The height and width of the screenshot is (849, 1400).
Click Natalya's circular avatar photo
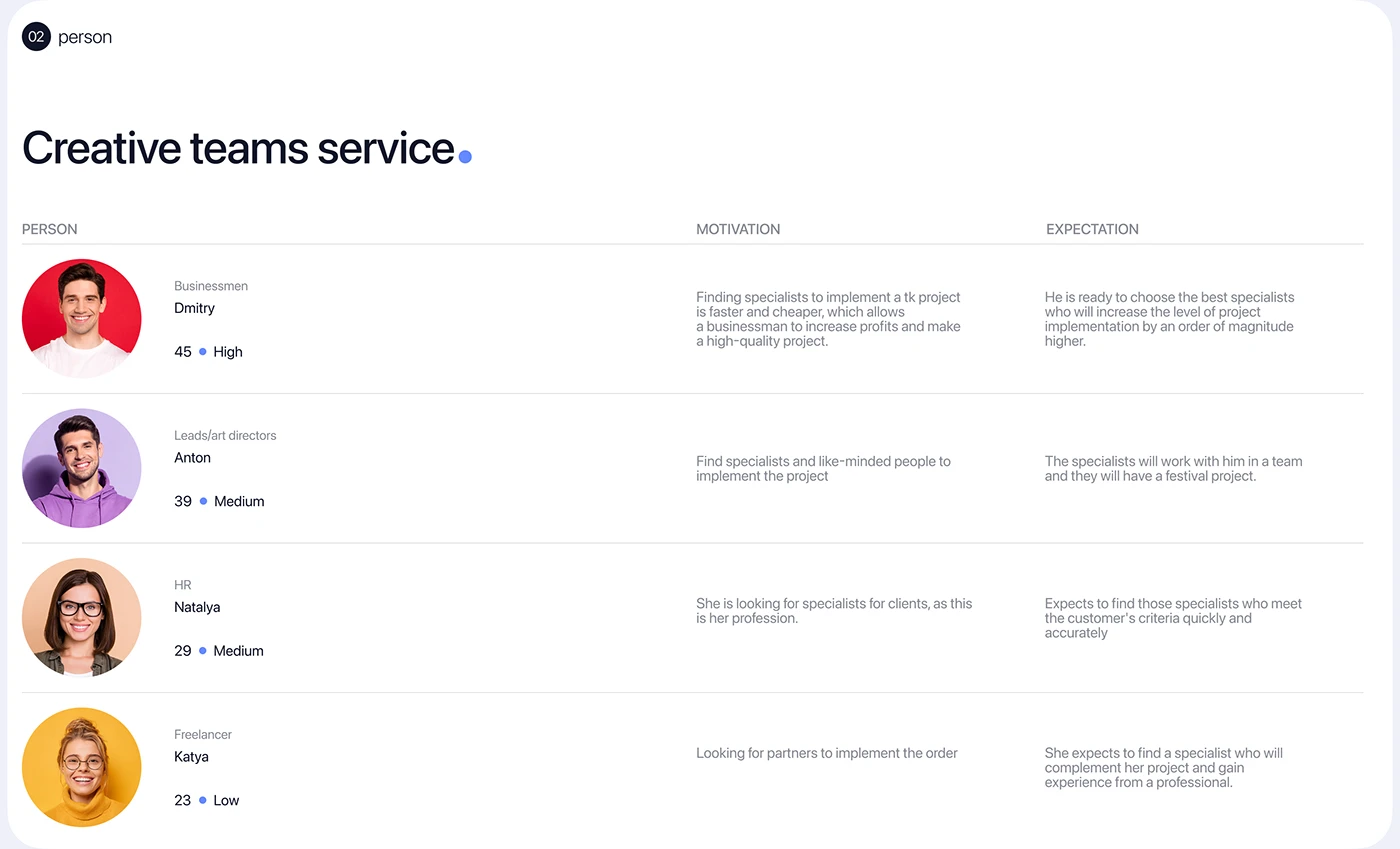point(81,617)
